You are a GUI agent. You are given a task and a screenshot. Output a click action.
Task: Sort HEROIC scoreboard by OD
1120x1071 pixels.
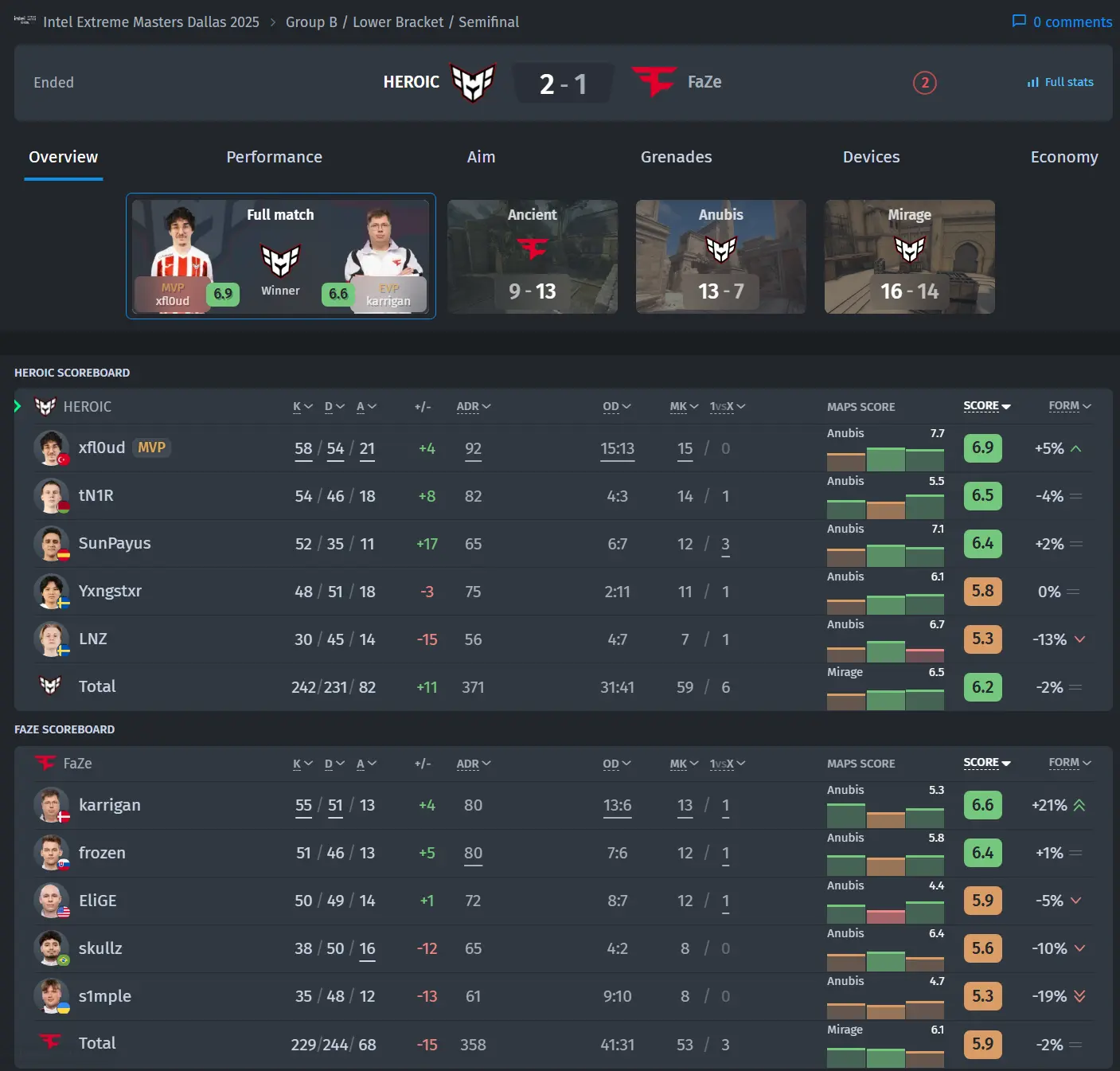(x=617, y=406)
